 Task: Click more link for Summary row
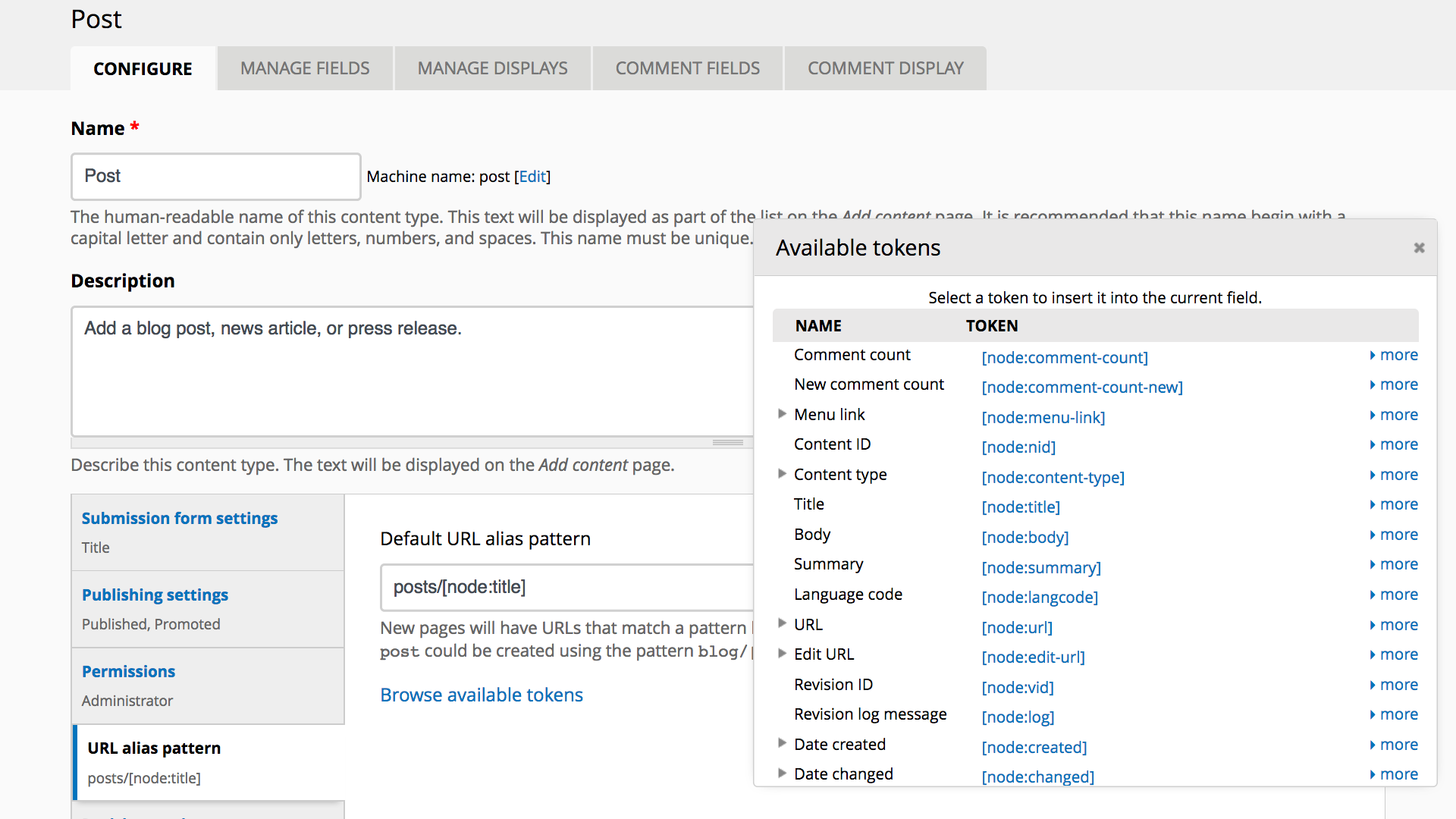click(x=1398, y=564)
